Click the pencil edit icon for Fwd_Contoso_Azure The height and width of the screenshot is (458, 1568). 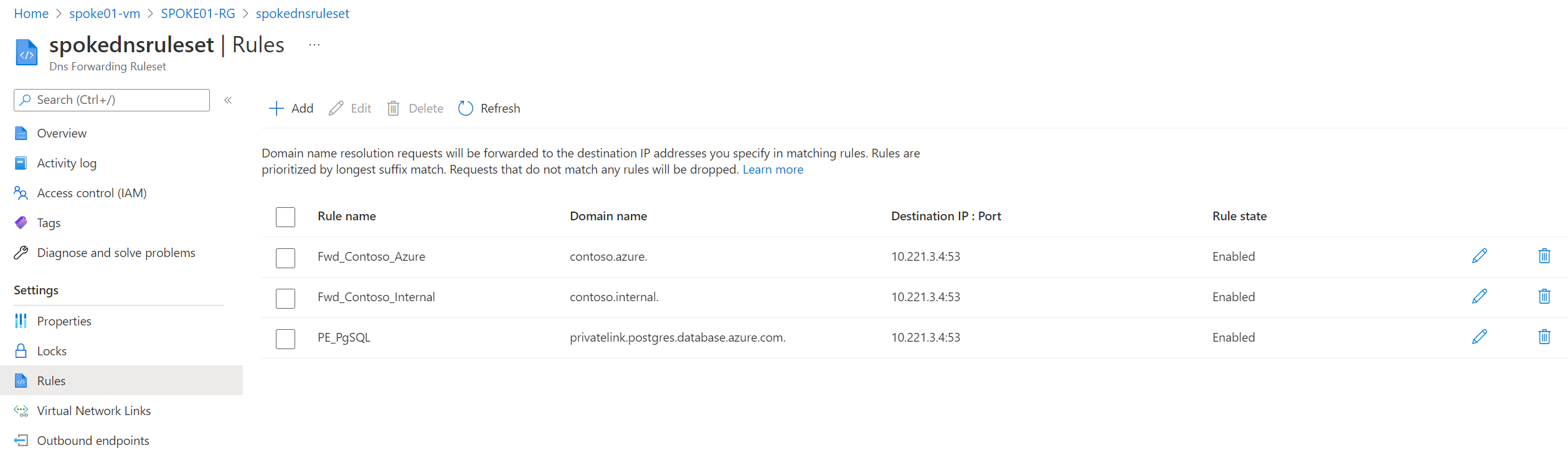pyautogui.click(x=1480, y=256)
